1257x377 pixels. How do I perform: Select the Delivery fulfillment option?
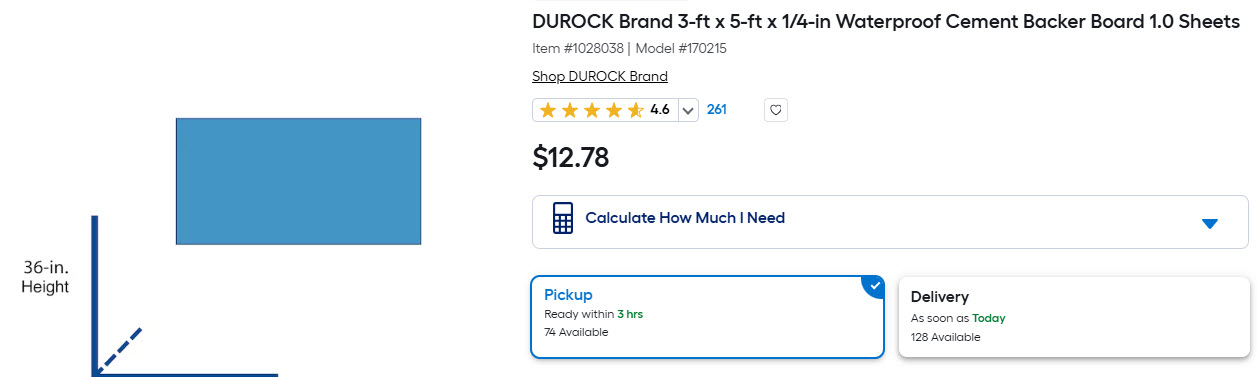coord(1073,316)
